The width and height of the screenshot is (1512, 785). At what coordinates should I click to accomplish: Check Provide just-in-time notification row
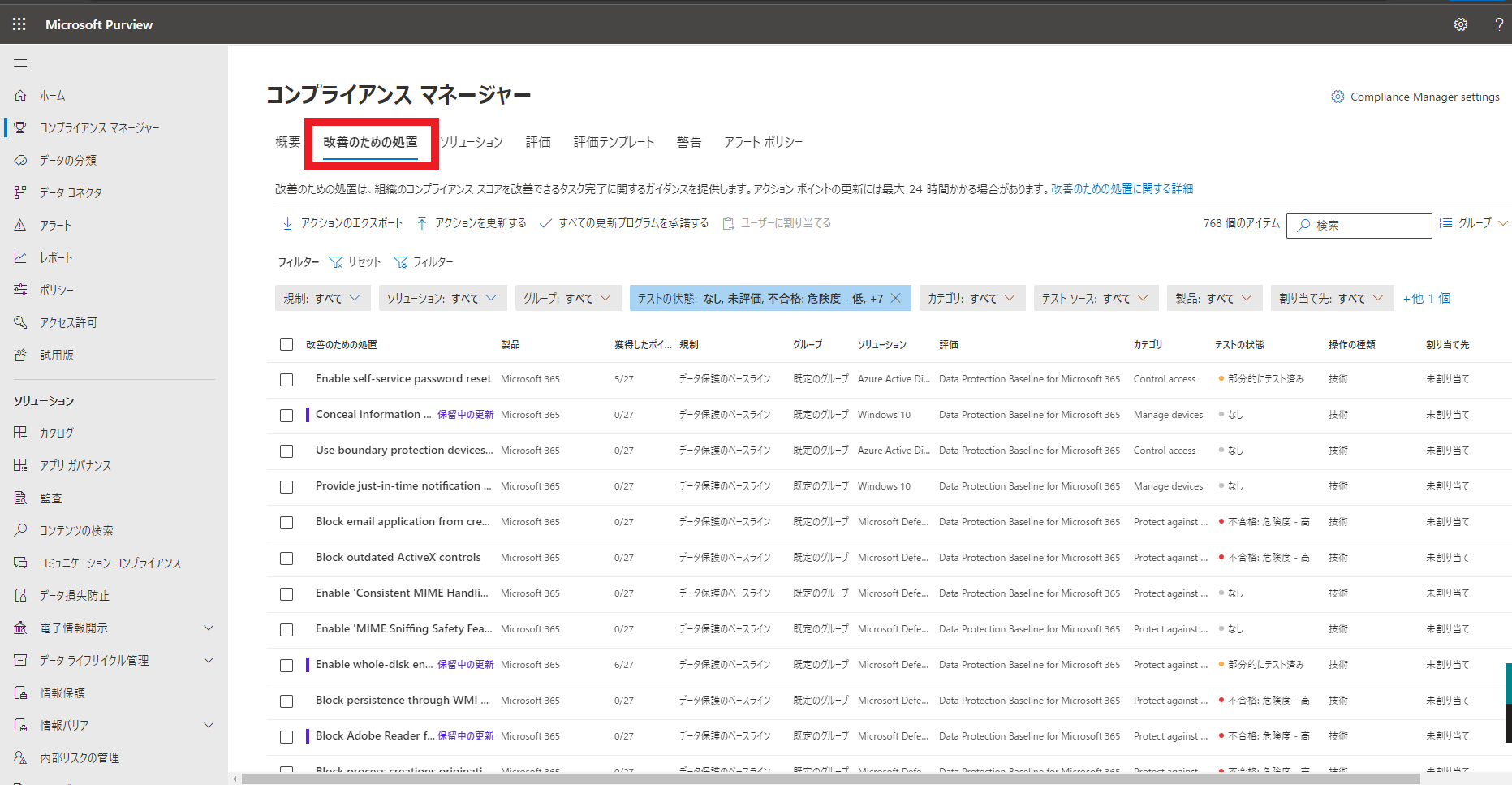coord(286,487)
